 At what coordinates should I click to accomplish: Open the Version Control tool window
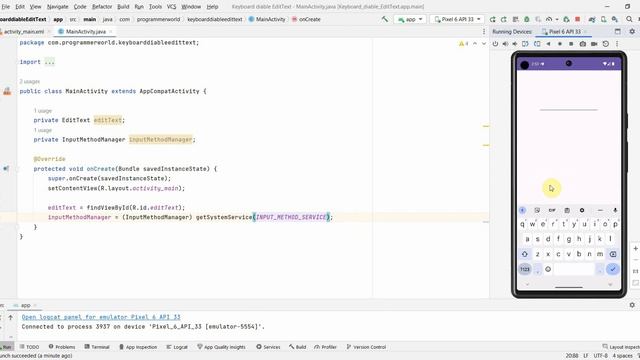tap(366, 347)
